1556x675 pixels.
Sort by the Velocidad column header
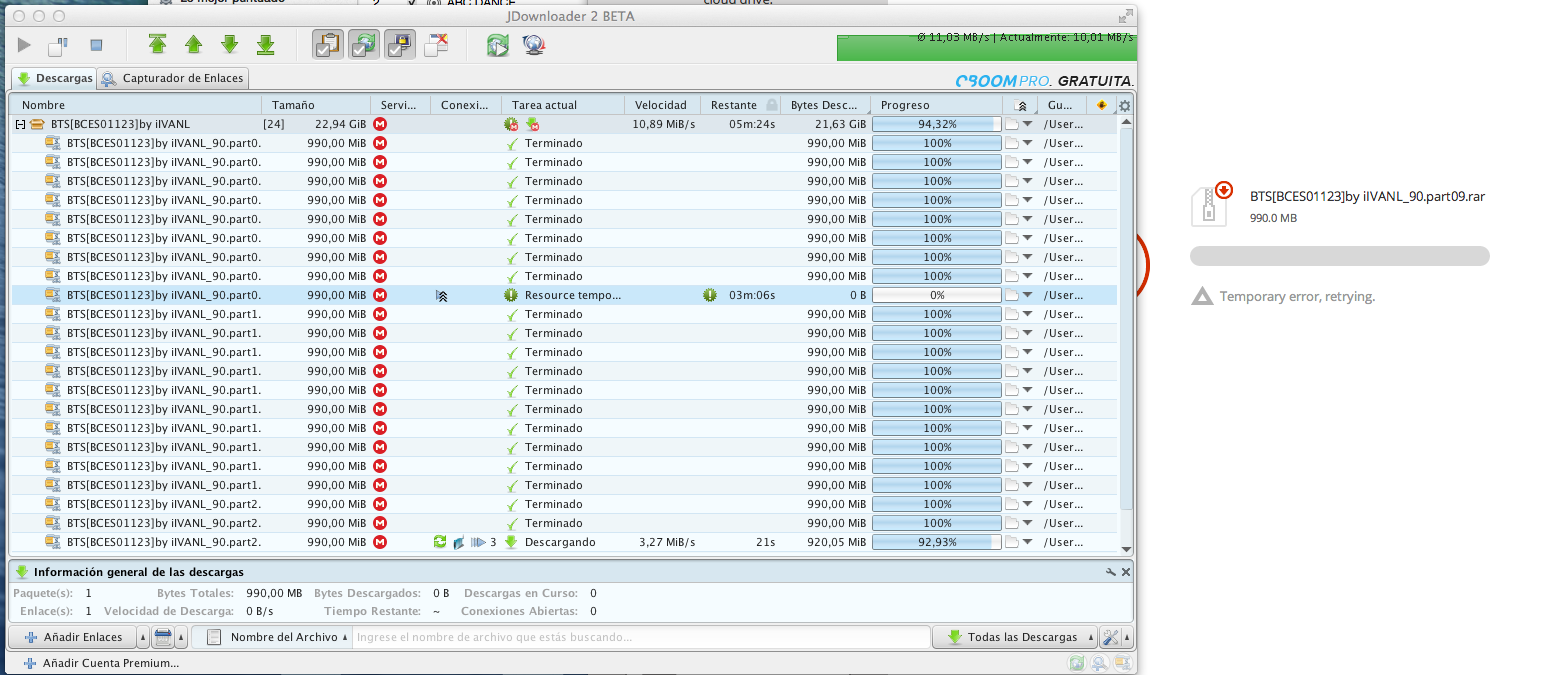tap(661, 105)
